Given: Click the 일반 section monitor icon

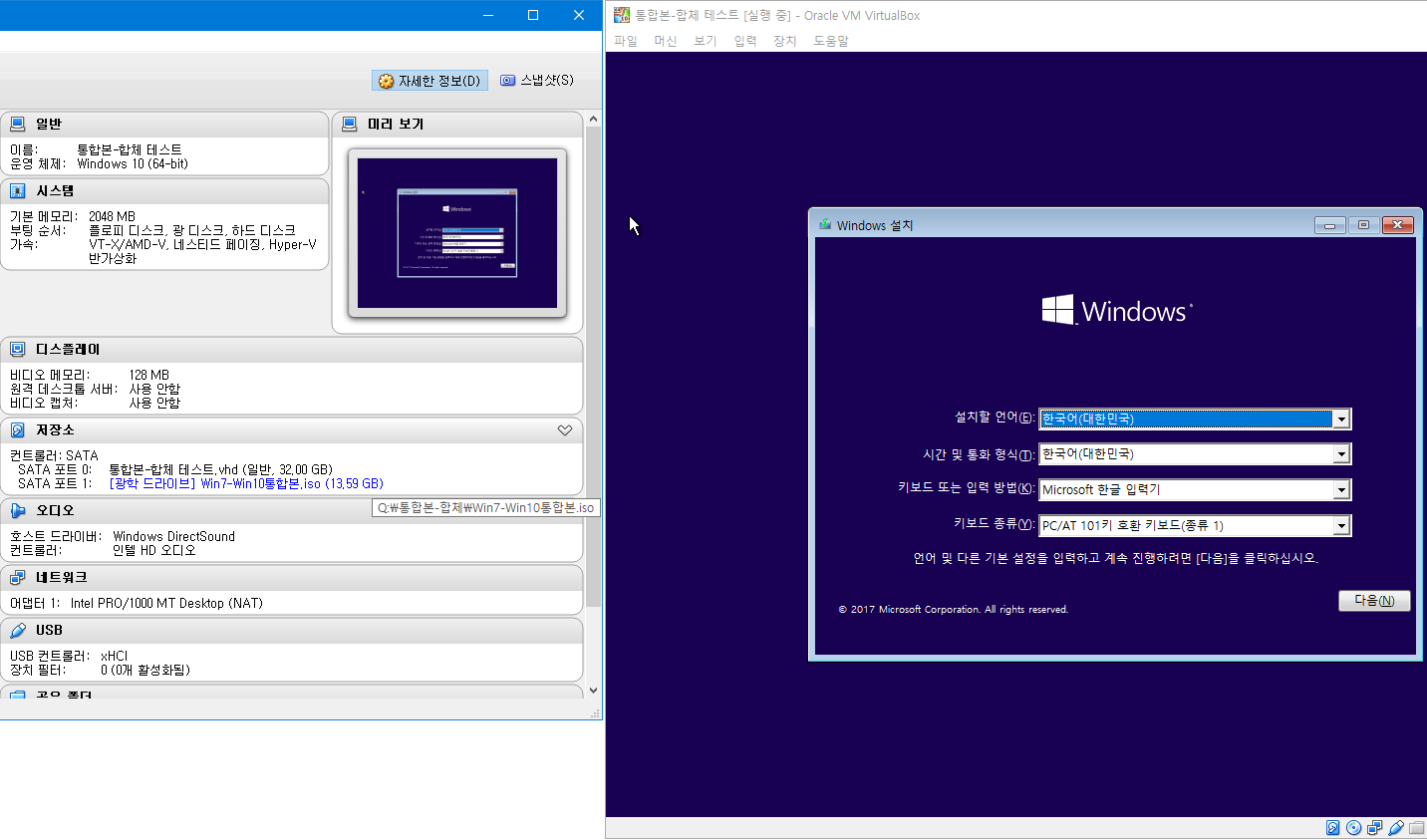Looking at the screenshot, I should coord(18,124).
